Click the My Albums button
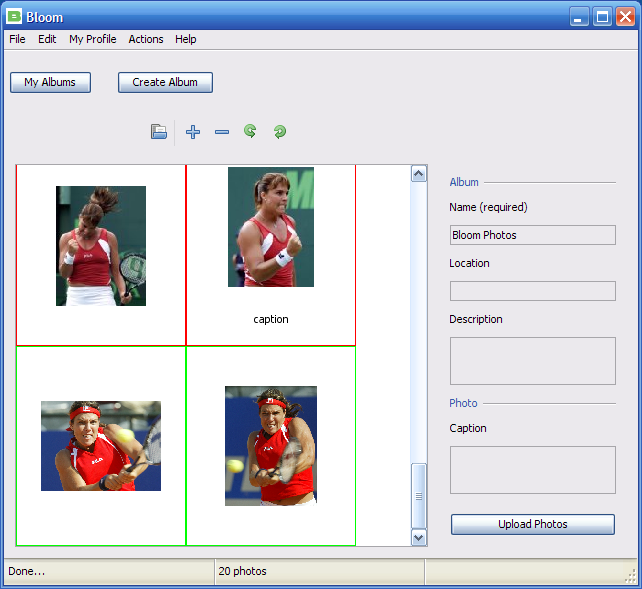642x589 pixels. [x=50, y=82]
